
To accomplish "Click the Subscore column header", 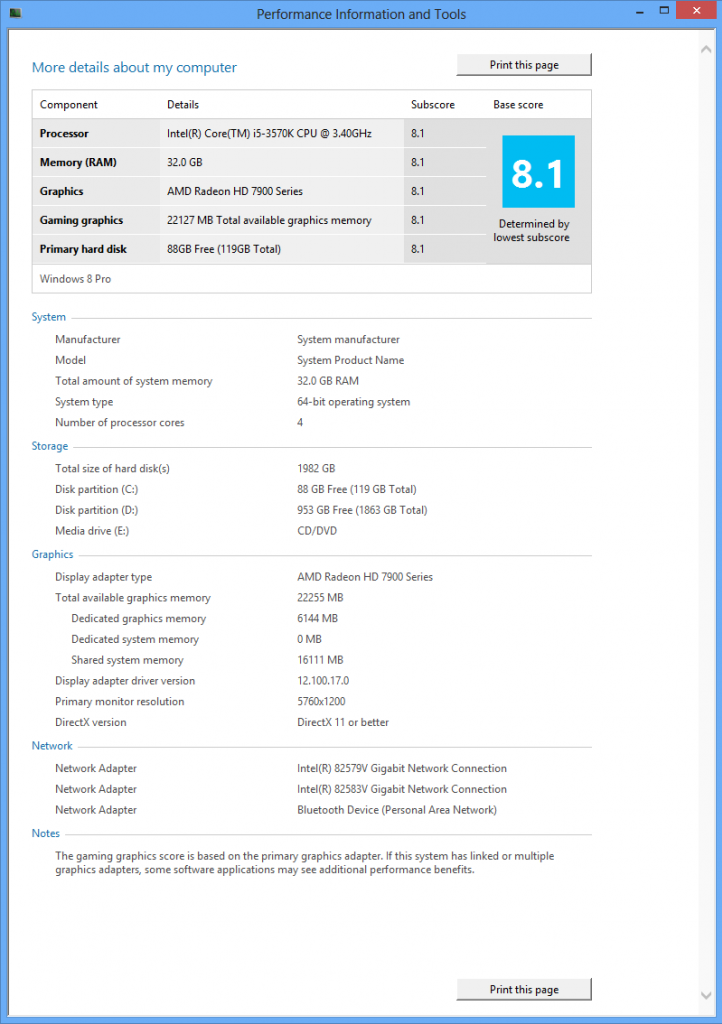I will tap(432, 104).
